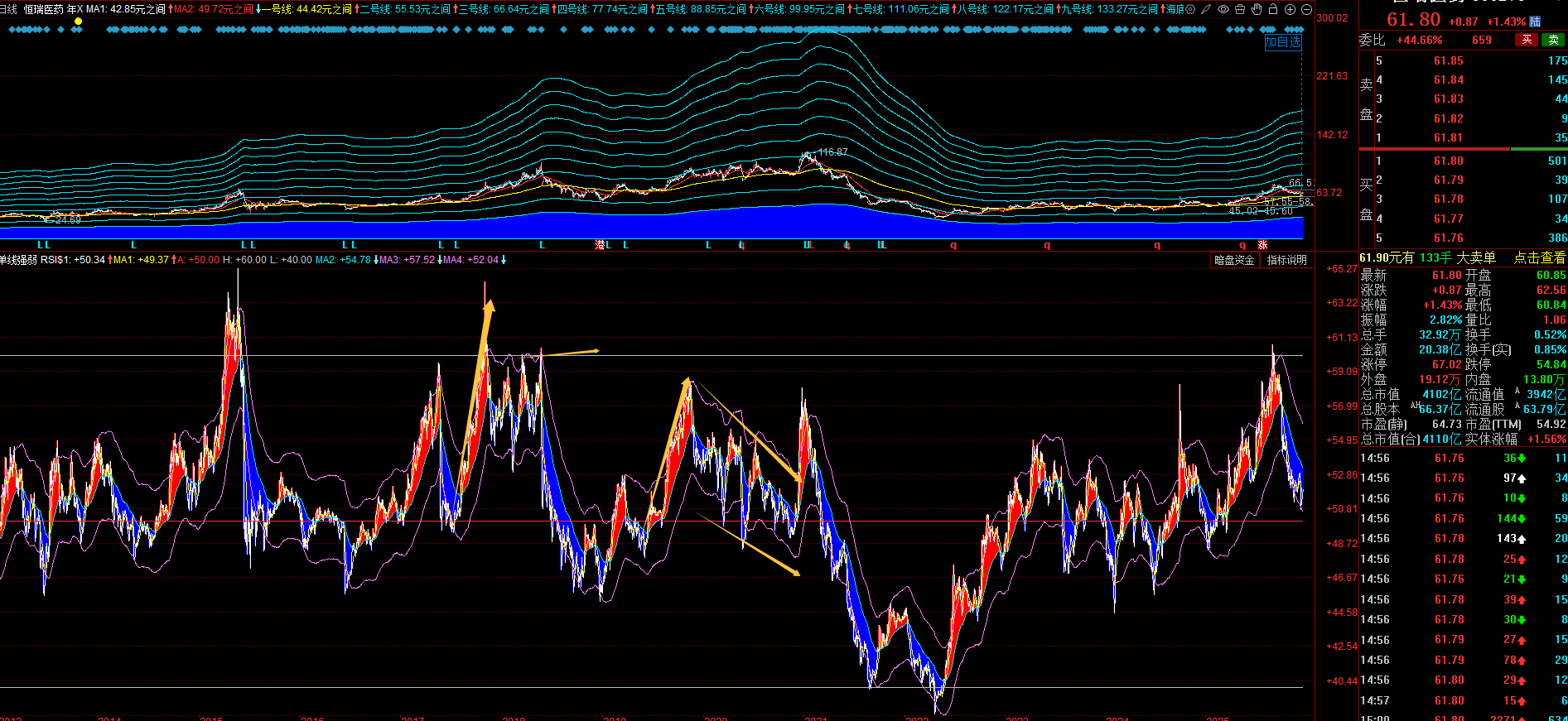Click the 金额 20.38亿 value
1568x721 pixels.
click(x=1440, y=349)
